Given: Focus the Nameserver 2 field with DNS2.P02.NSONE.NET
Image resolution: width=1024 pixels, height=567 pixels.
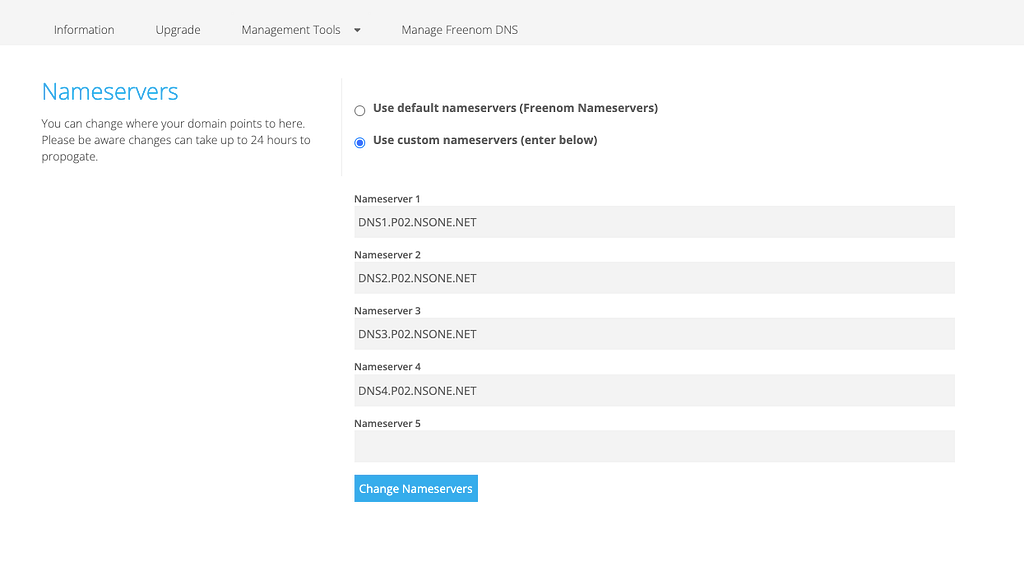Looking at the screenshot, I should 654,278.
